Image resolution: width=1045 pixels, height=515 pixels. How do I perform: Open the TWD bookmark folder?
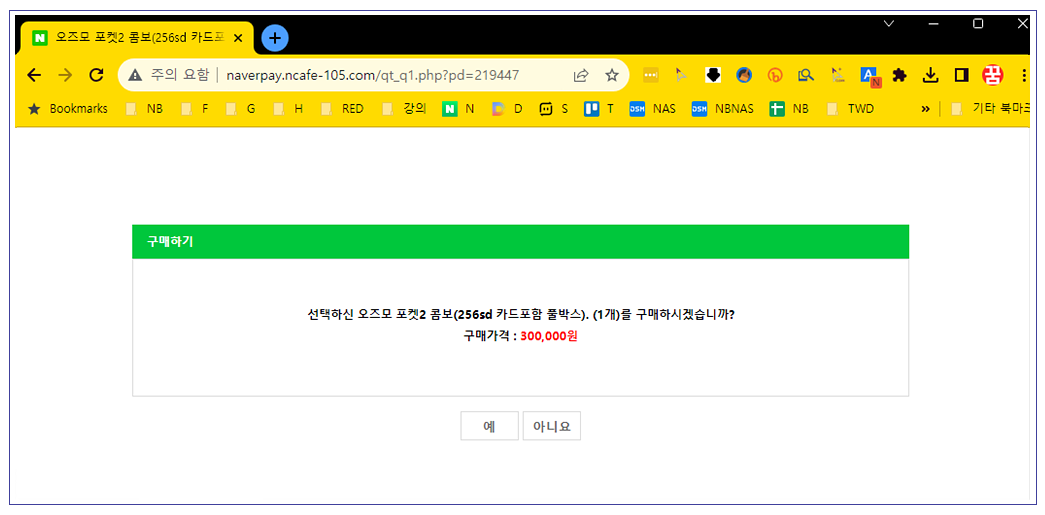[x=850, y=109]
